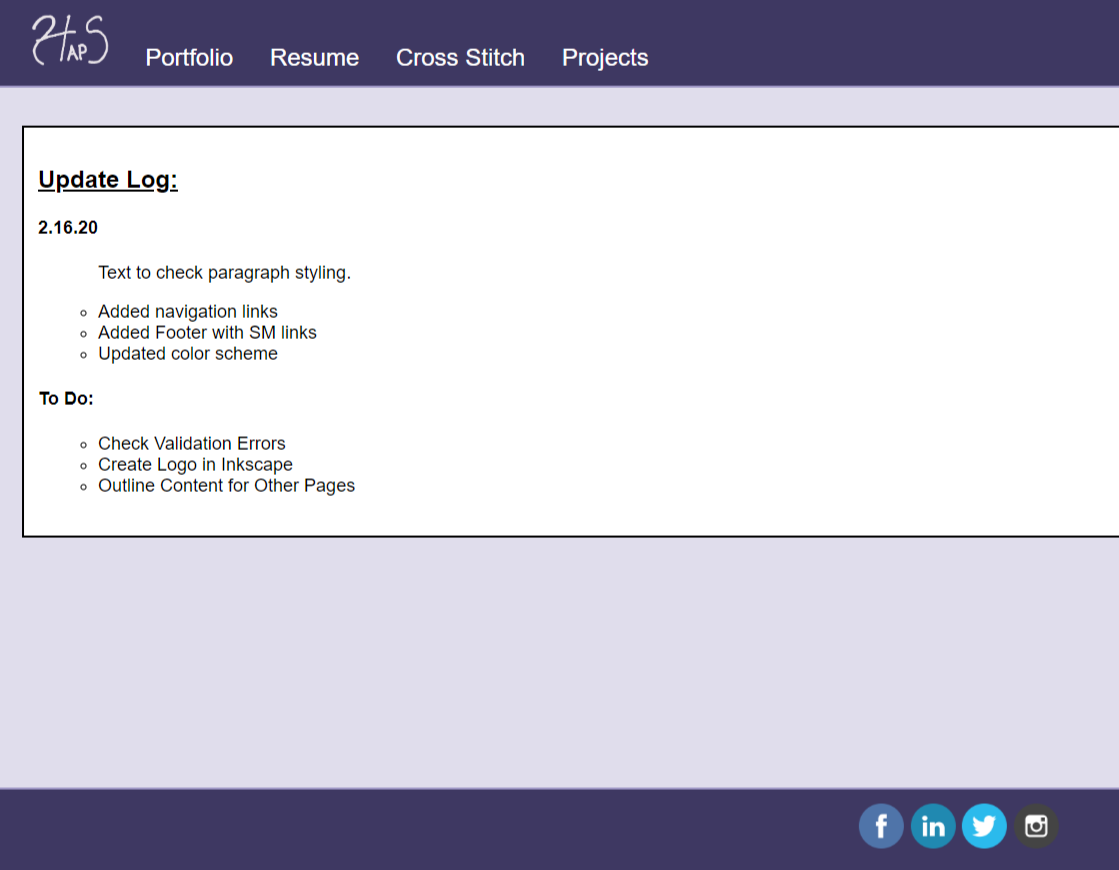Click the empty lavender area below the content box
Screen dimensions: 1119x870
[x=560, y=660]
